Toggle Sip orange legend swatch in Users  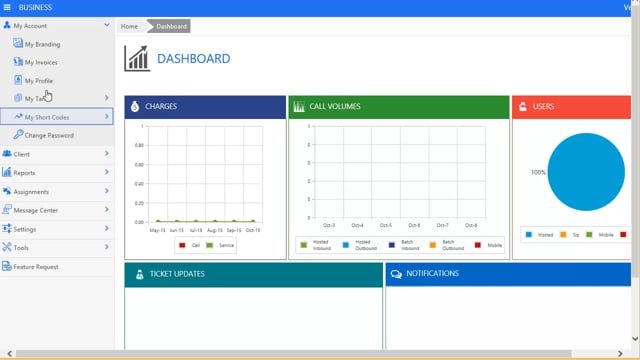563,235
